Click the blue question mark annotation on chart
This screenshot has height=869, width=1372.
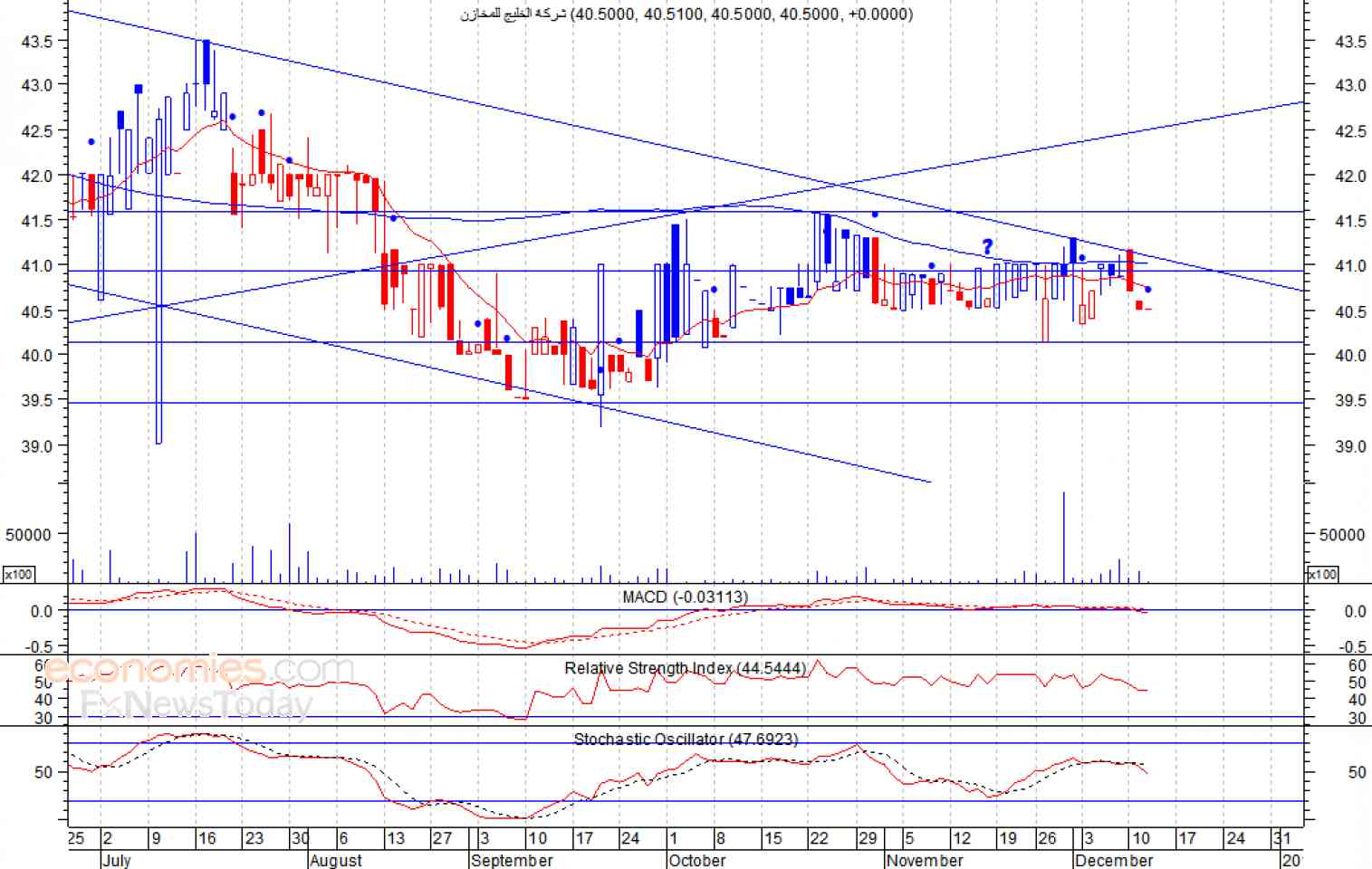(987, 246)
